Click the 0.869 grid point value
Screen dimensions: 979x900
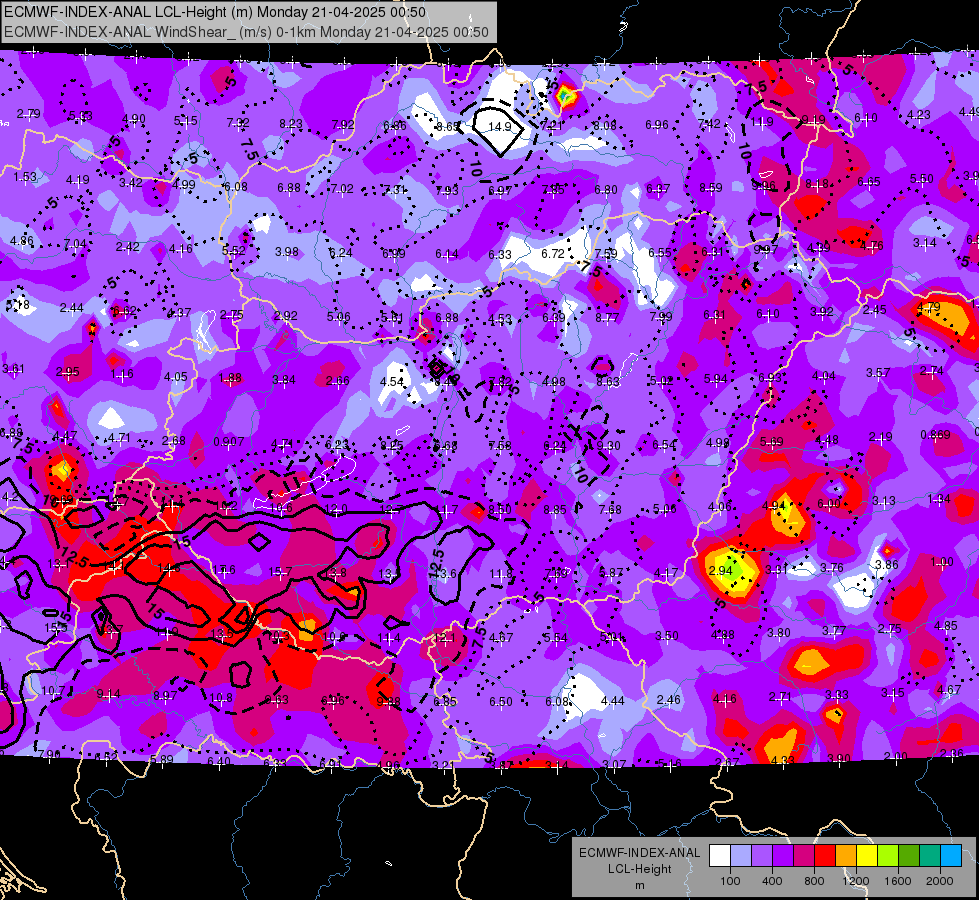935,435
